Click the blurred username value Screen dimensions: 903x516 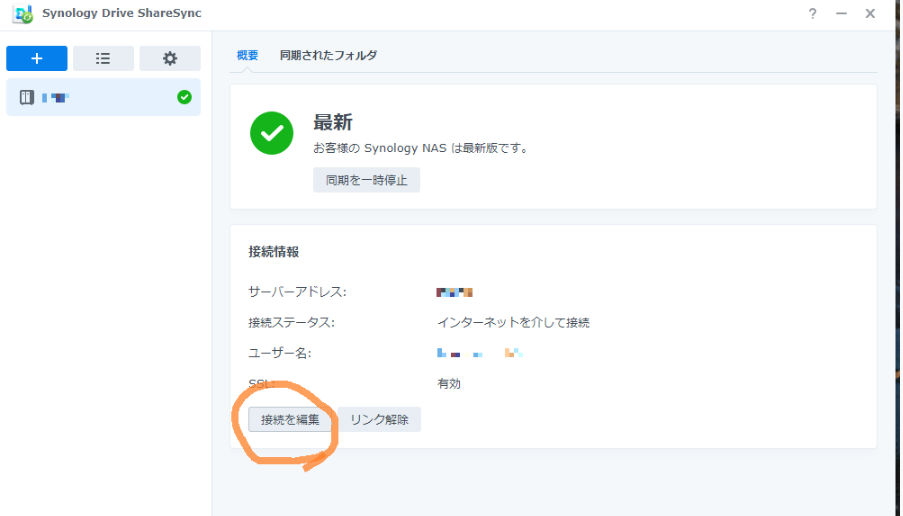coord(480,353)
